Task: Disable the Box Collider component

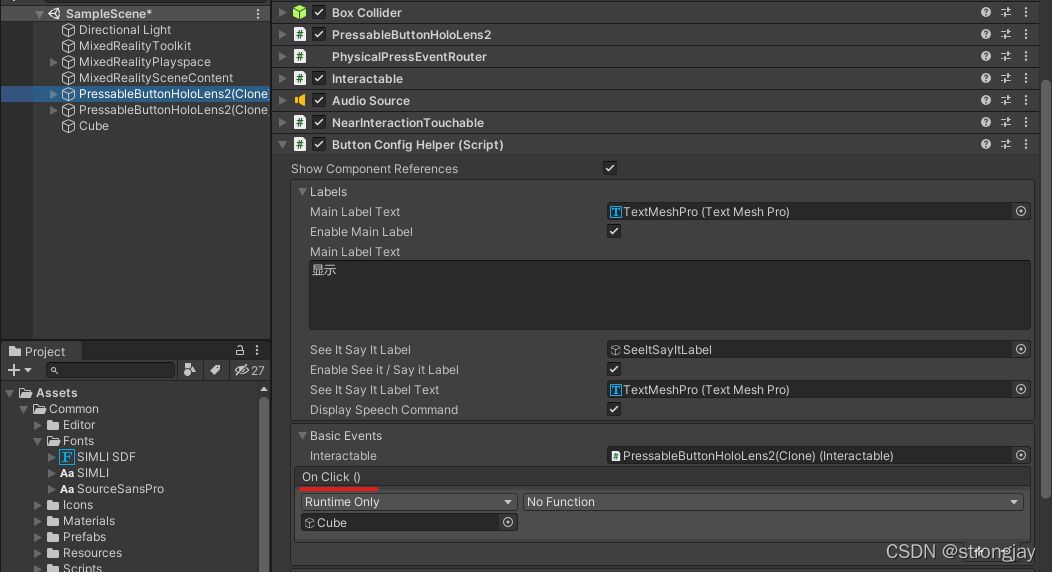Action: pos(319,12)
